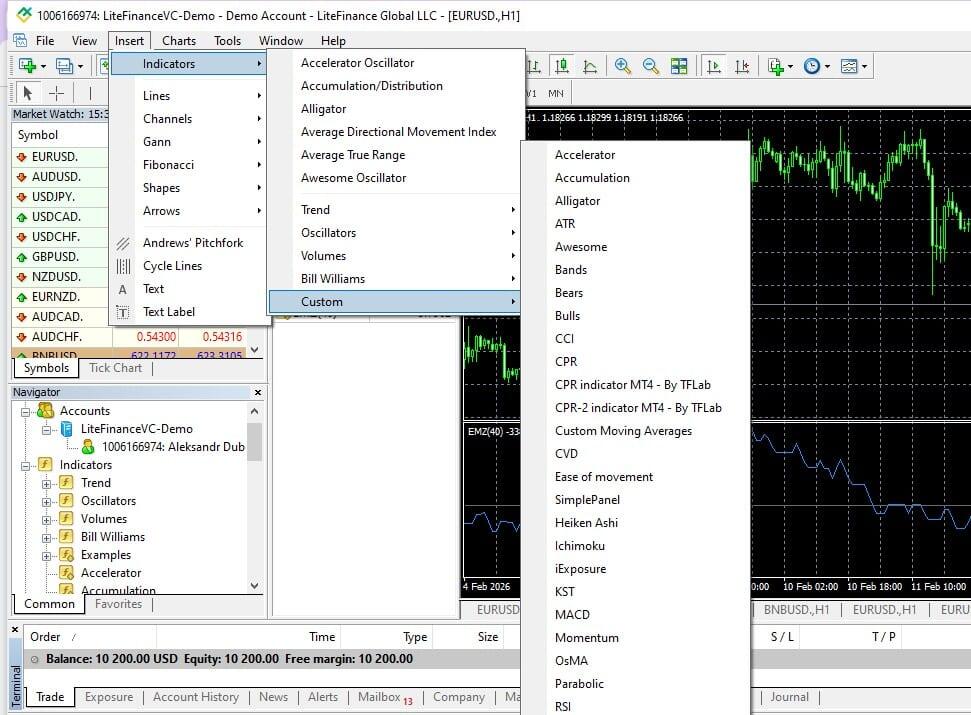The height and width of the screenshot is (715, 971).
Task: Open the Tools menu
Action: click(x=227, y=41)
